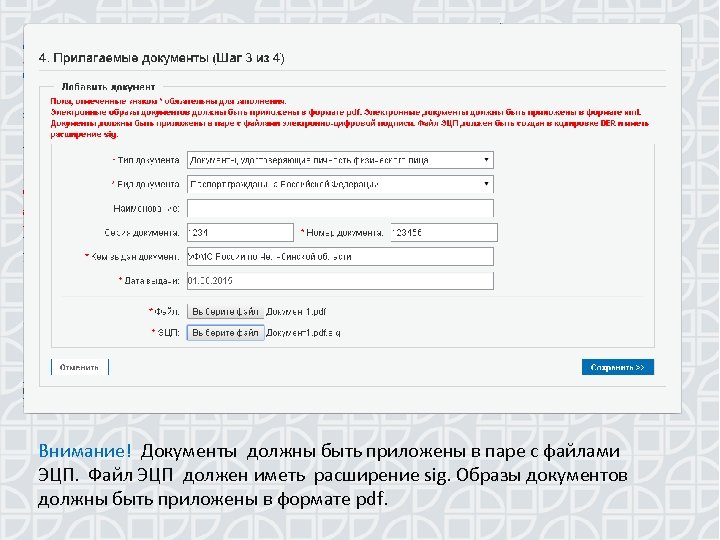720x540 pixels.
Task: Choose file button for Файл row
Action: coord(225,311)
